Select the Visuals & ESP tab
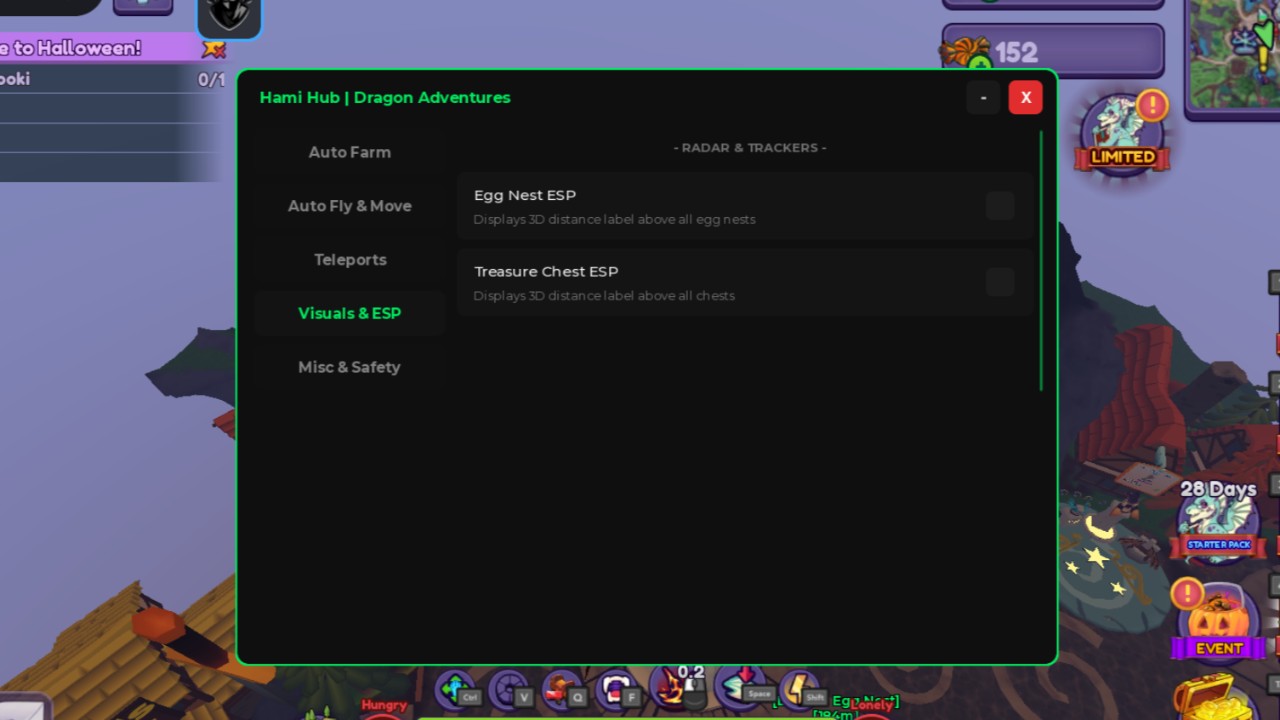This screenshot has height=720, width=1280. (x=349, y=313)
